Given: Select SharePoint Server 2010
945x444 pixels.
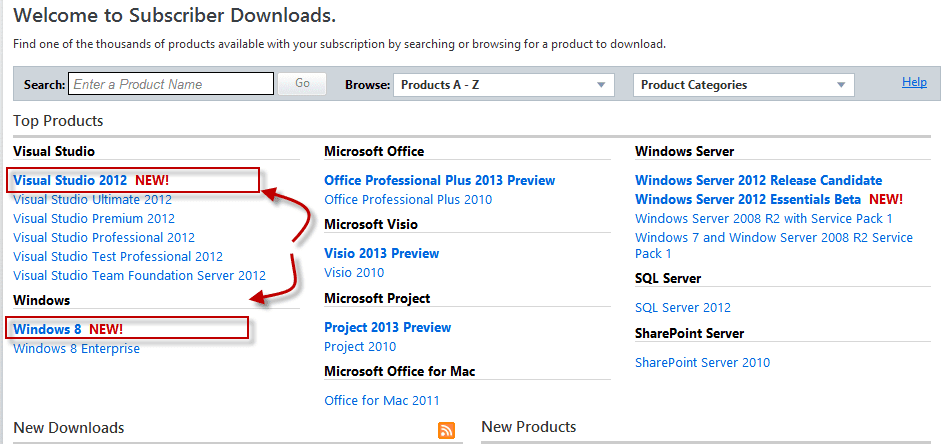Looking at the screenshot, I should (702, 363).
